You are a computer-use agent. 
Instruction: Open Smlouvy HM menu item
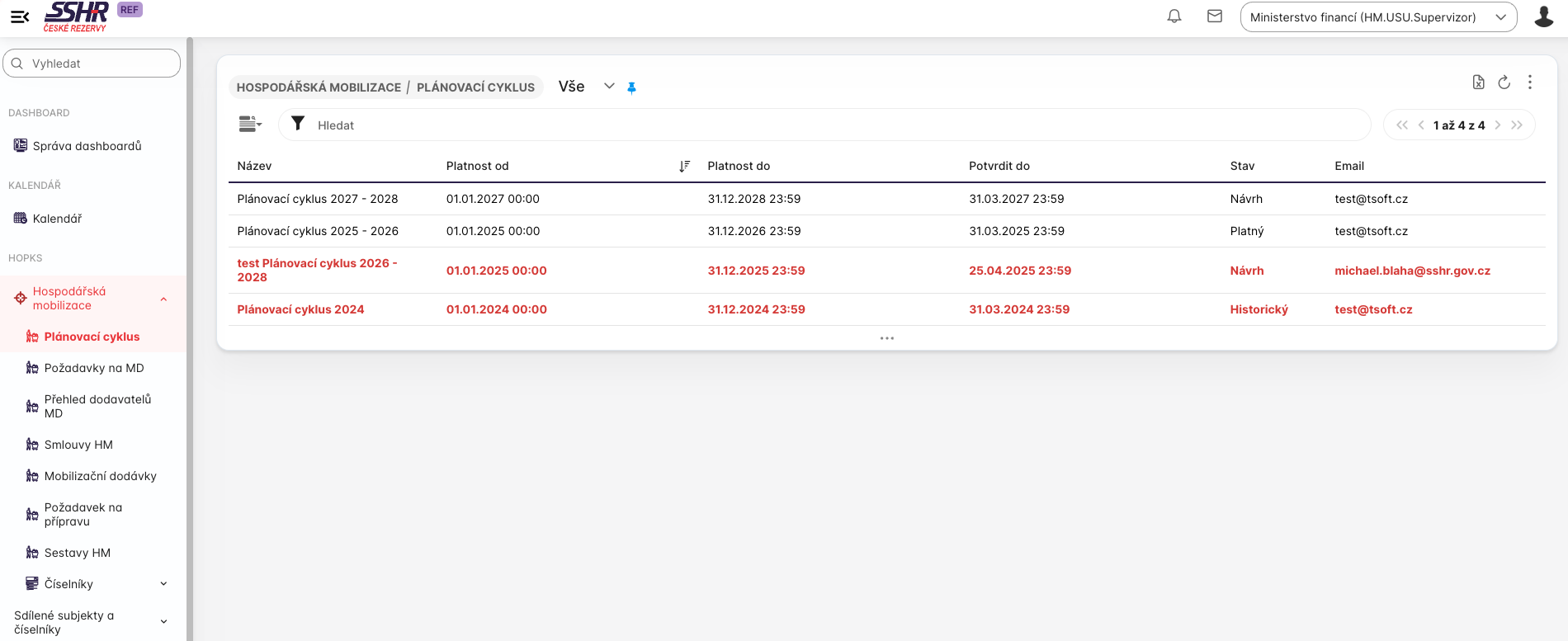pyautogui.click(x=78, y=445)
